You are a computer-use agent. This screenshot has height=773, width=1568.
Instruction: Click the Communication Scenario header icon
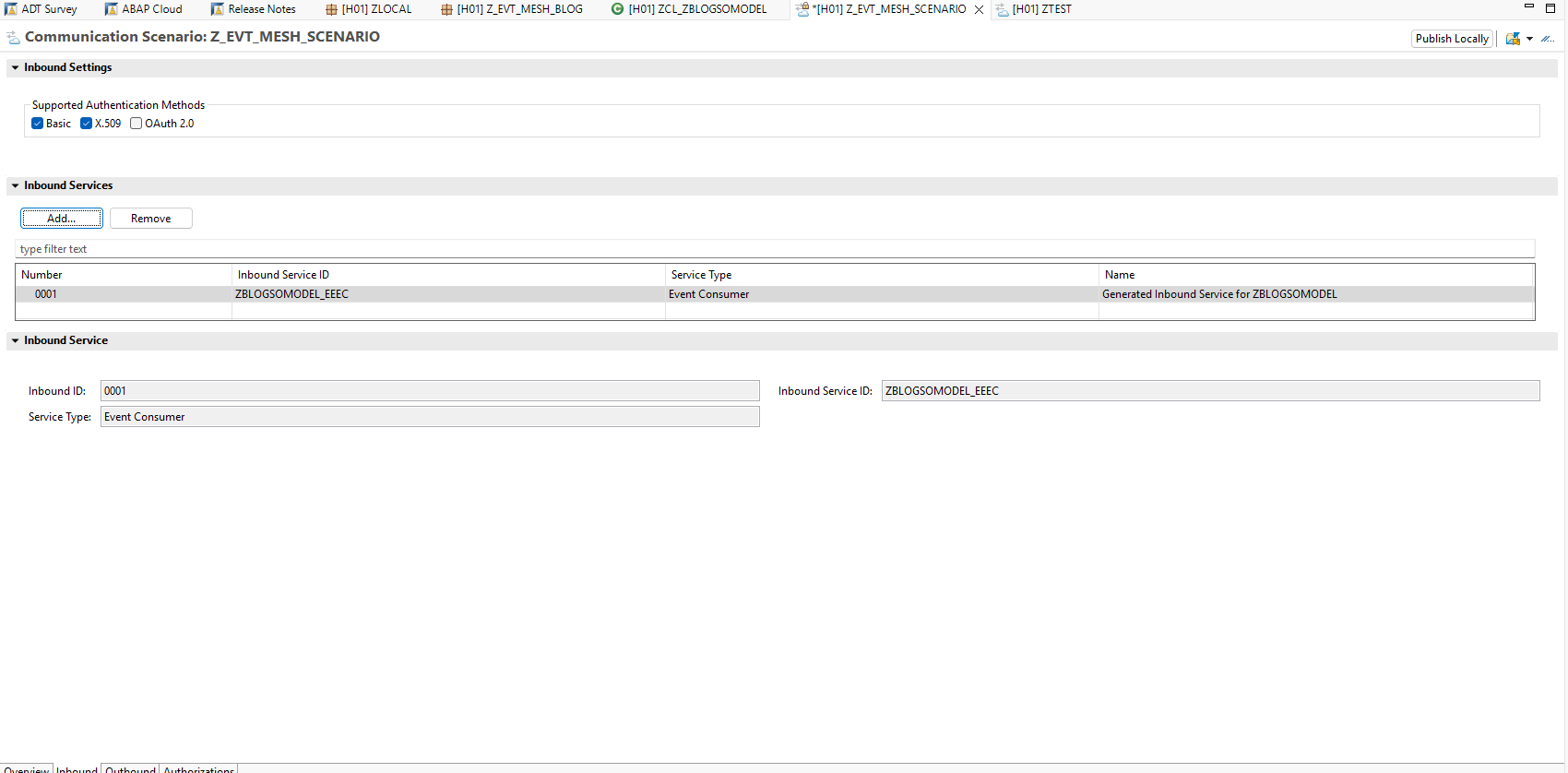13,38
